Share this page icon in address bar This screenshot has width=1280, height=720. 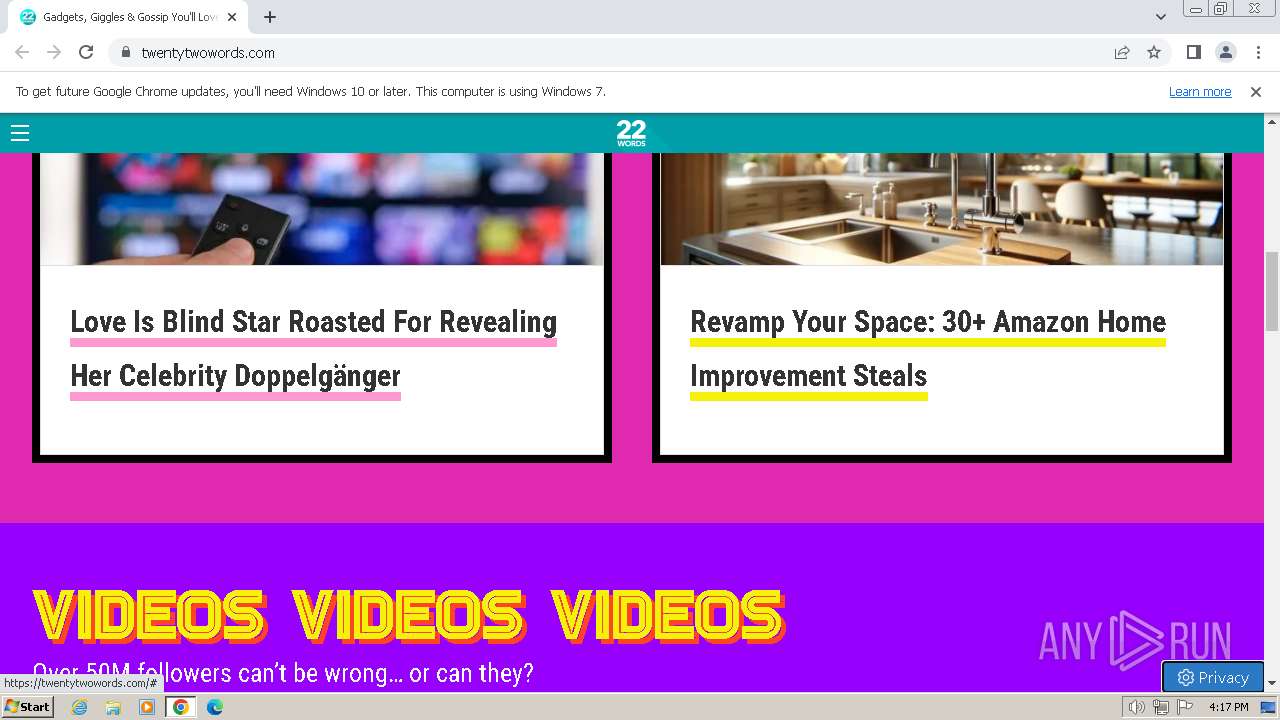[1122, 52]
